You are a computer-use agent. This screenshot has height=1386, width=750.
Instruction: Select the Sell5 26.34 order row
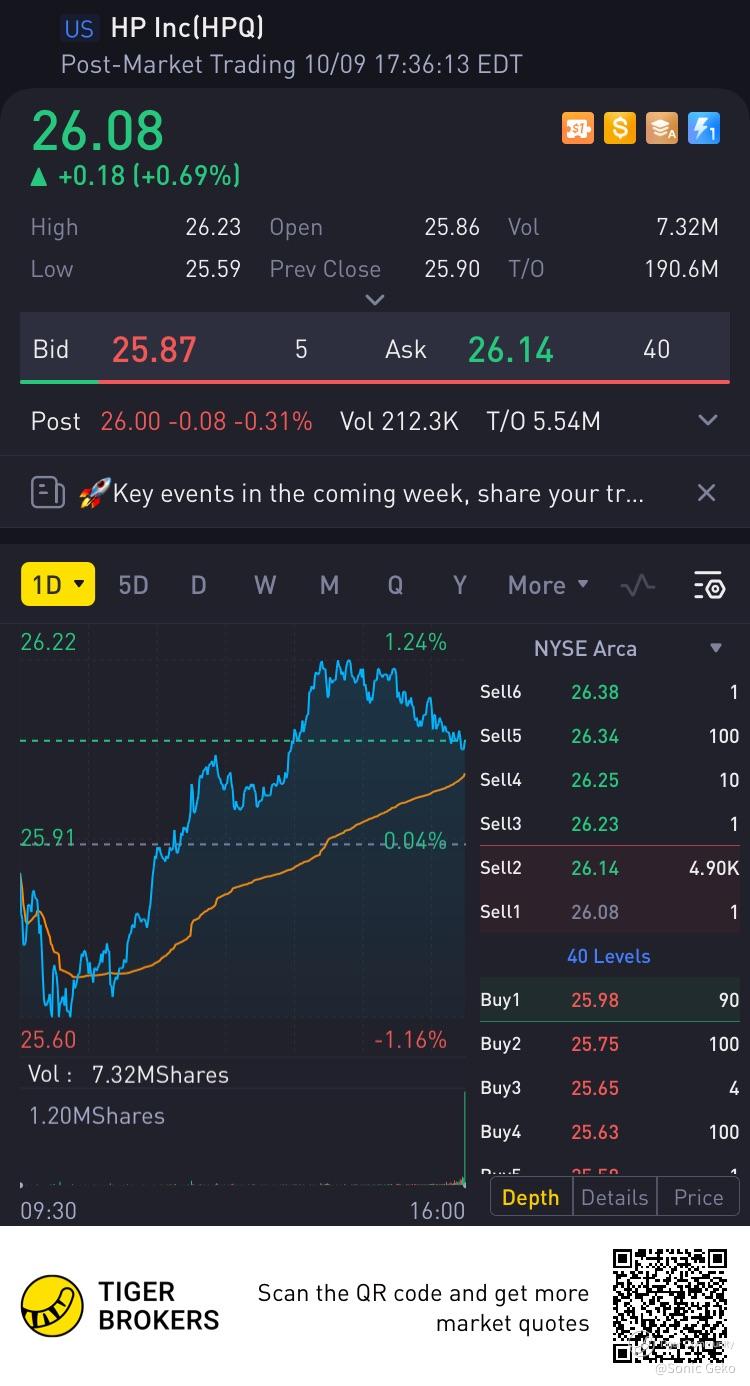(609, 735)
